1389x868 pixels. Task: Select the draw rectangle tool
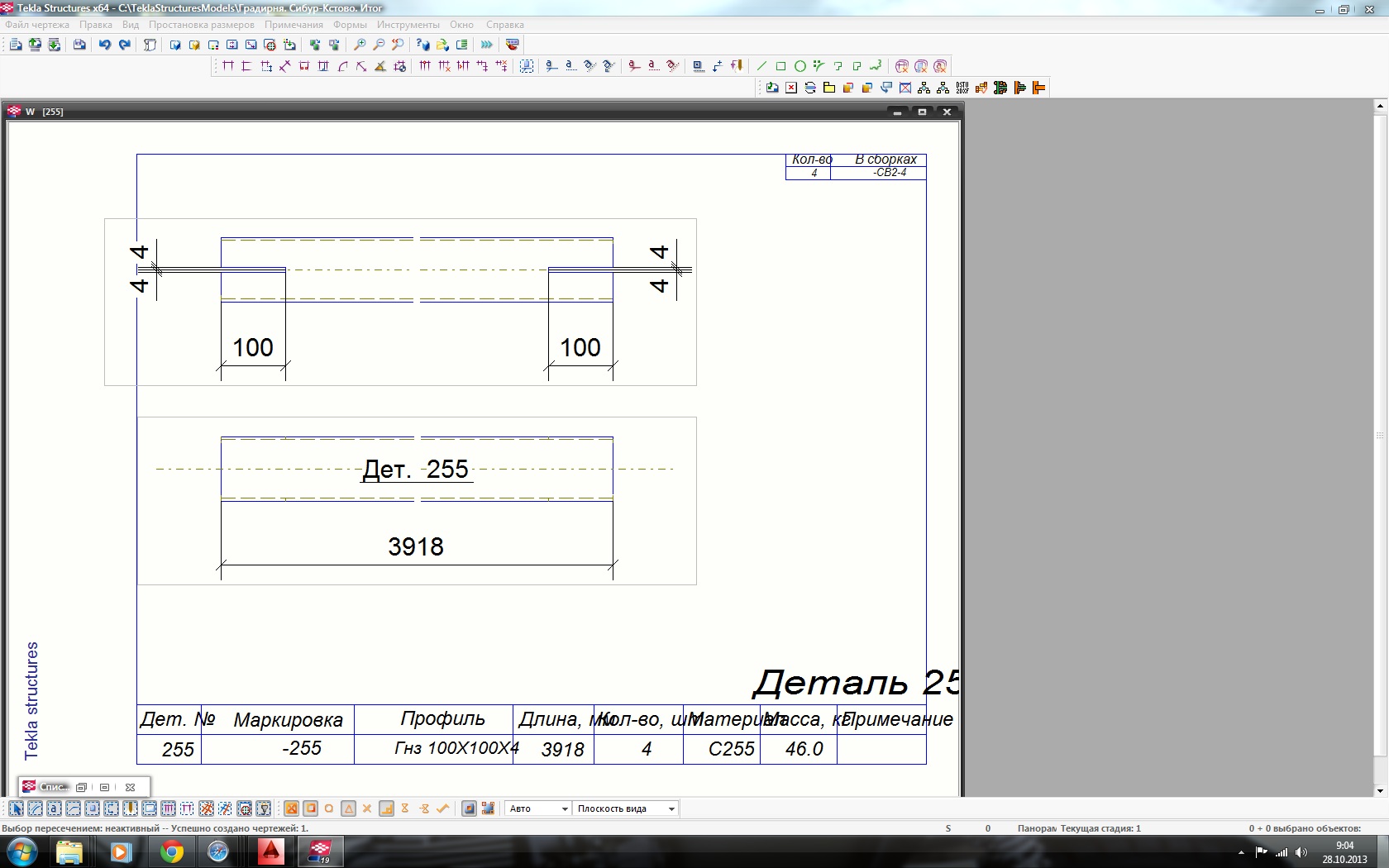coord(780,66)
